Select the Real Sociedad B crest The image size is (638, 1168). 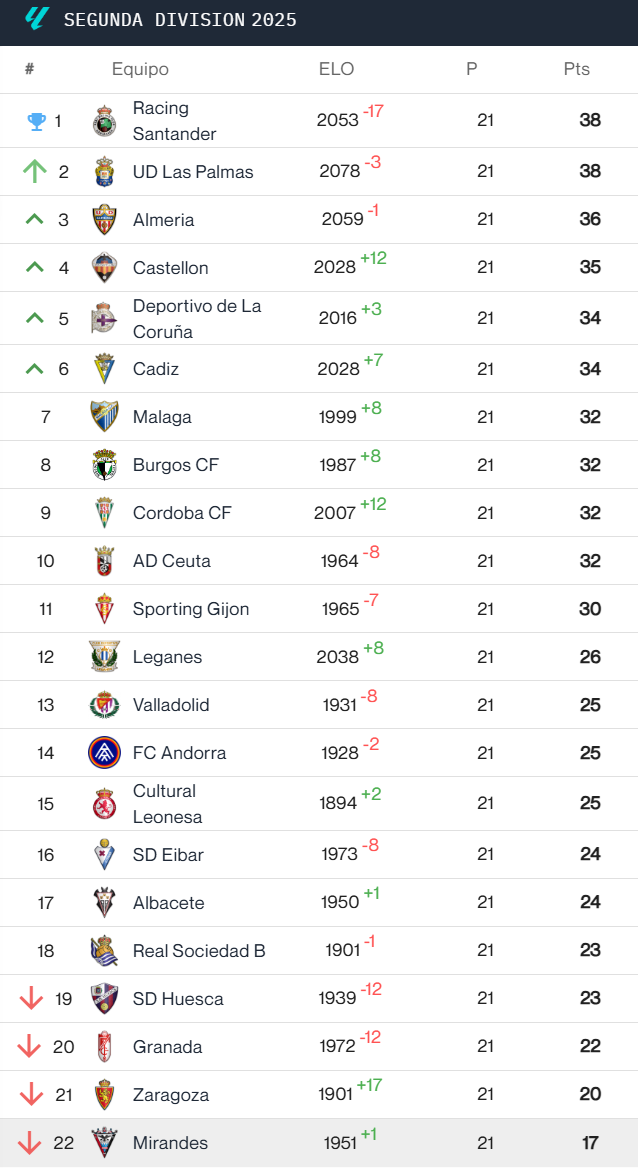[103, 950]
